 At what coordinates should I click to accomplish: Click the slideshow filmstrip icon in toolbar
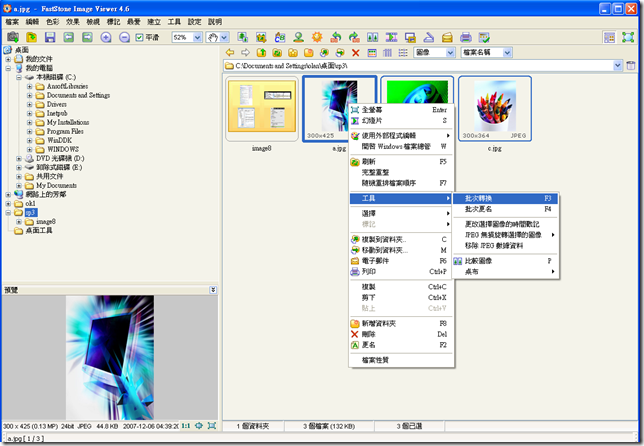coord(391,37)
